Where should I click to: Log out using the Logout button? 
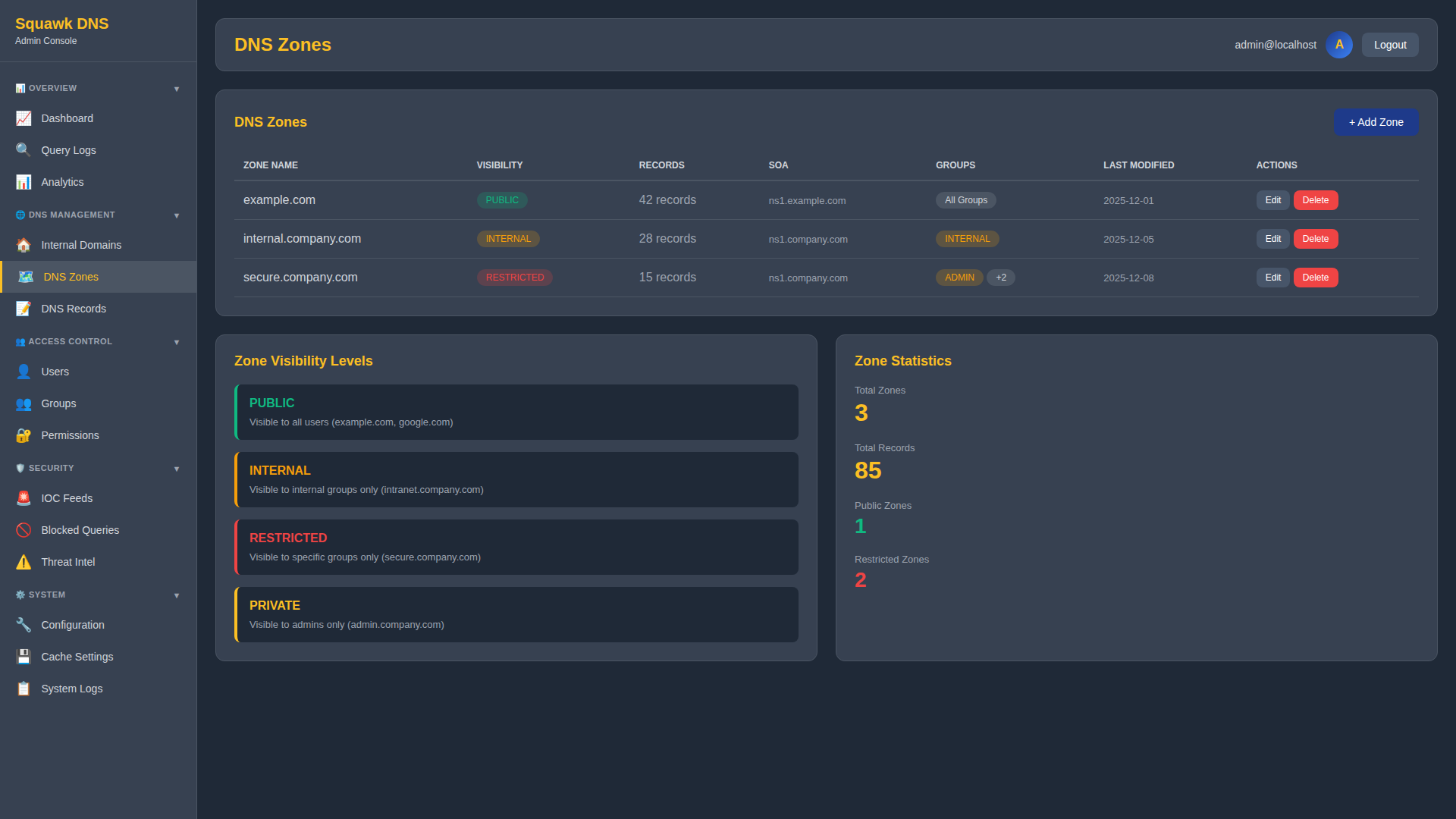[x=1390, y=45]
